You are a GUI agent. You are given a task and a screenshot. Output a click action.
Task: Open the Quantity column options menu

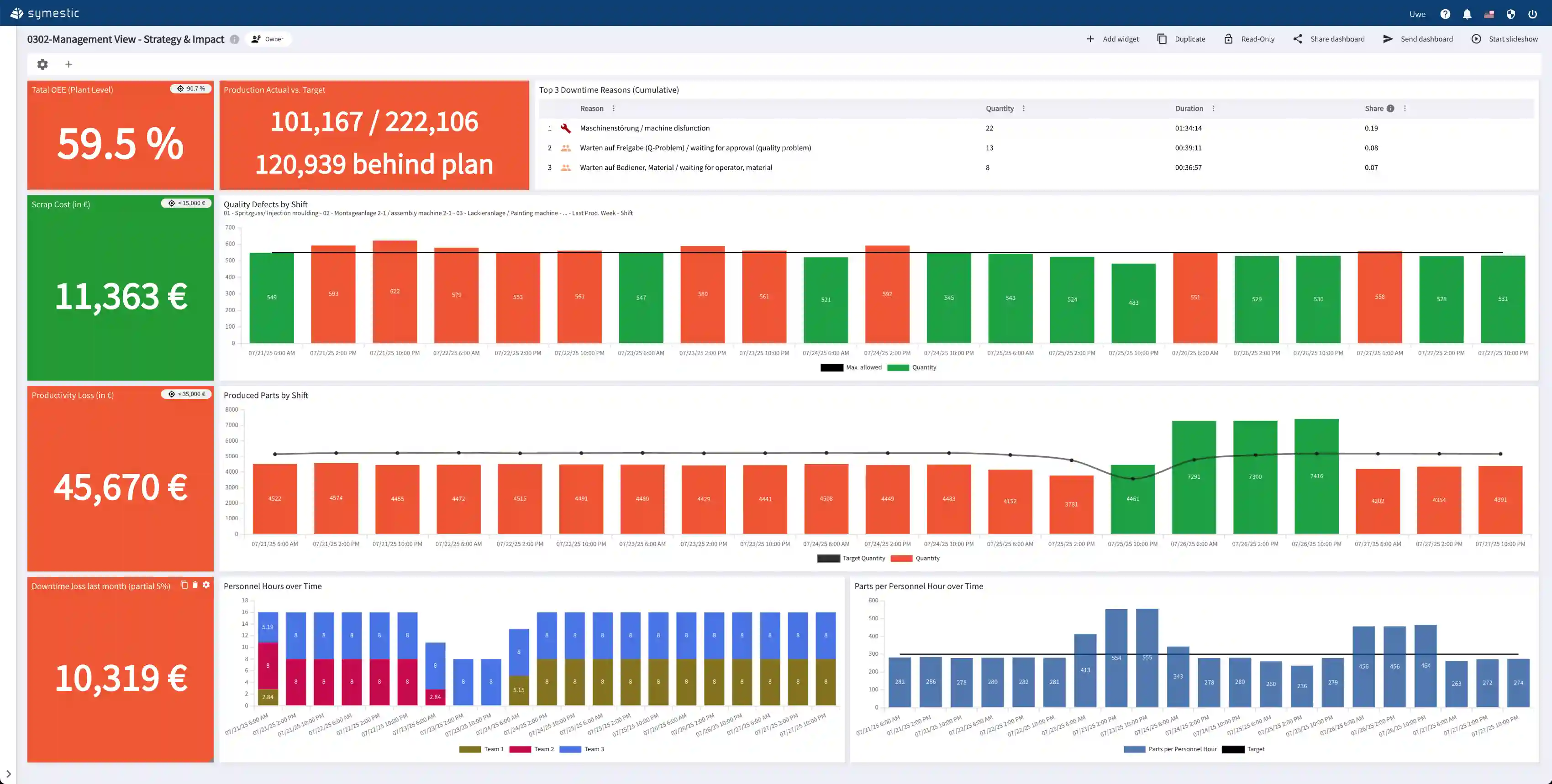[1024, 109]
